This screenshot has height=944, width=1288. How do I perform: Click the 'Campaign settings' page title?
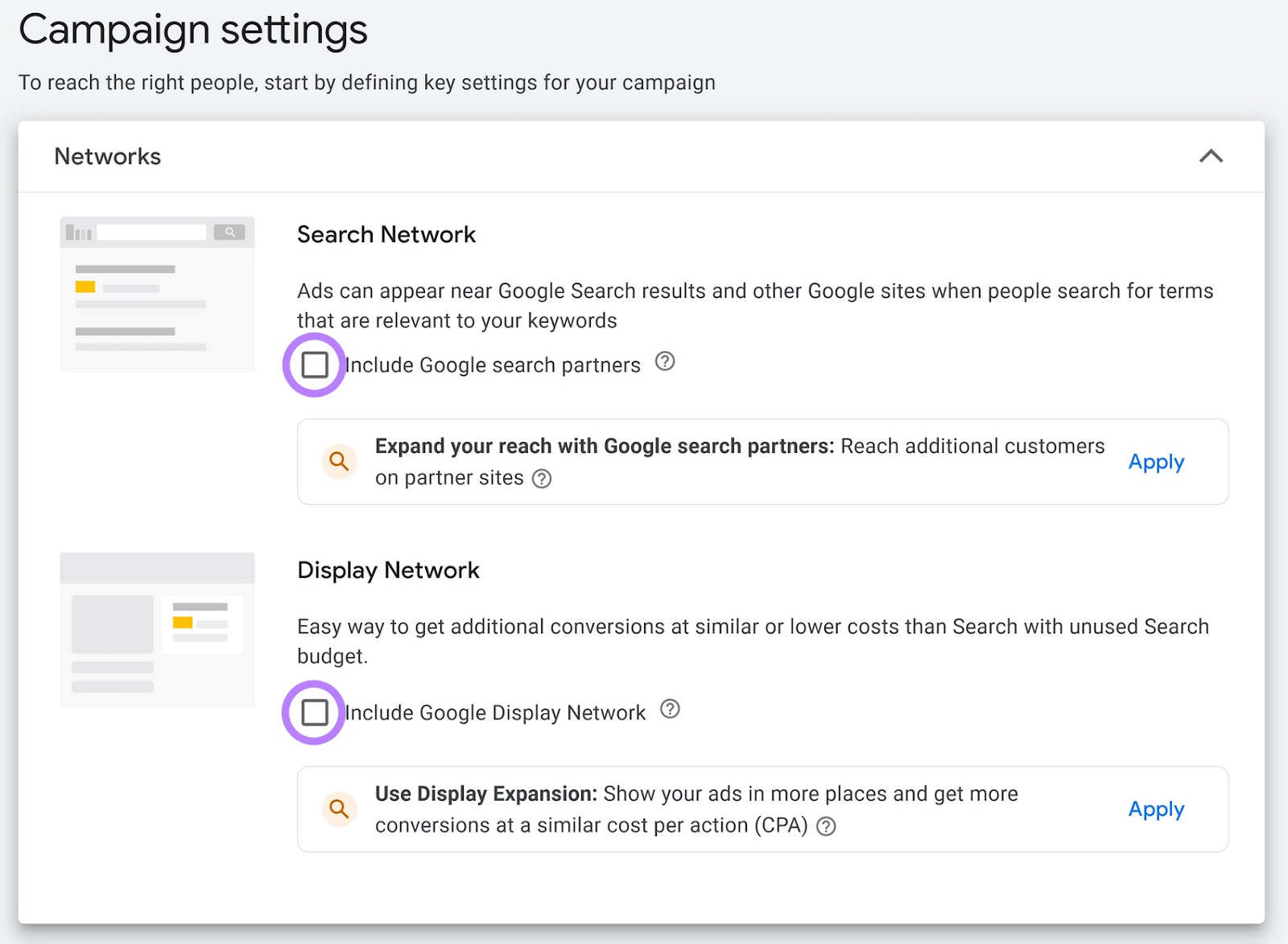click(193, 30)
